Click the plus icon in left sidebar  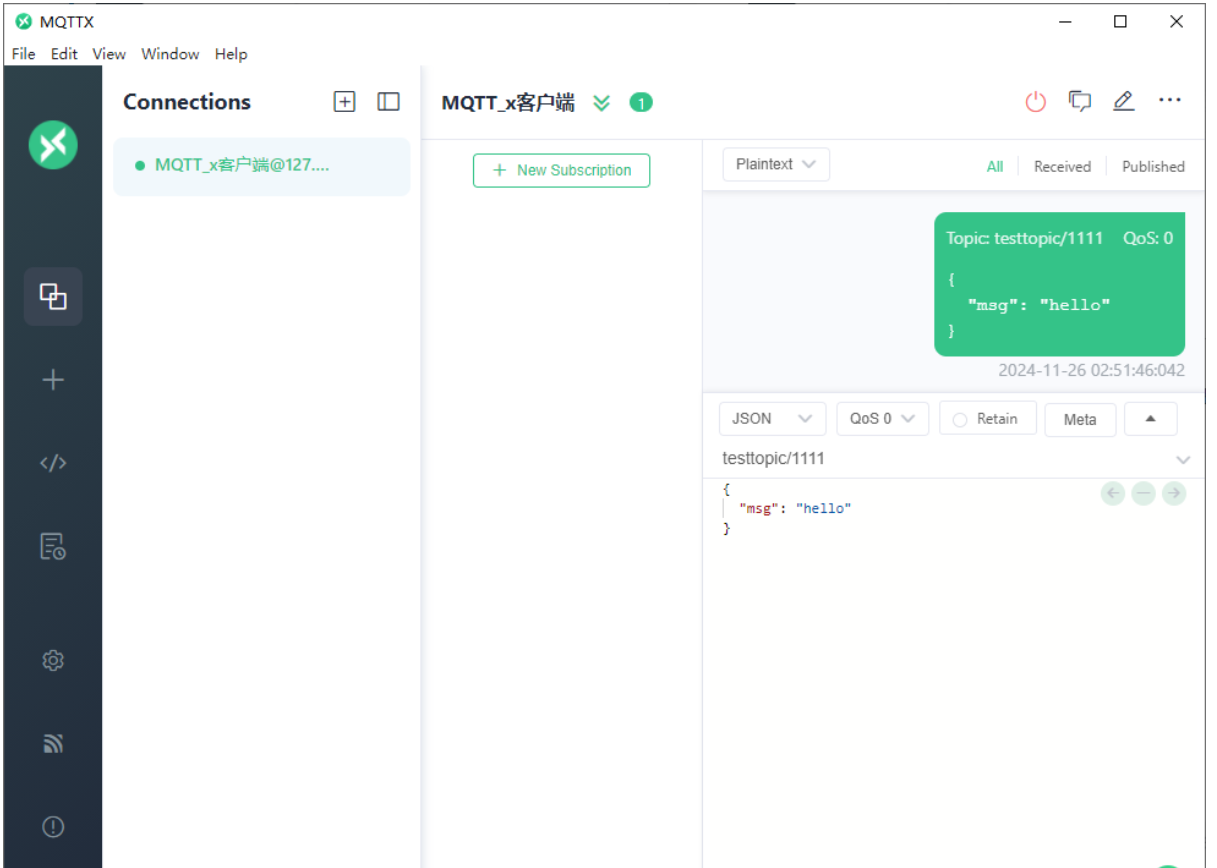[x=53, y=380]
